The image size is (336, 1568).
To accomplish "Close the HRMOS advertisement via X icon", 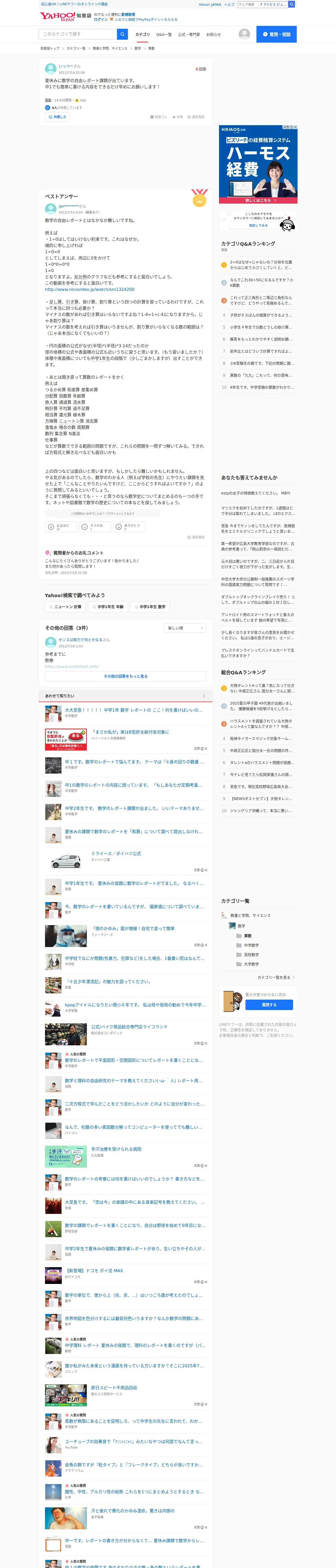I will click(295, 127).
